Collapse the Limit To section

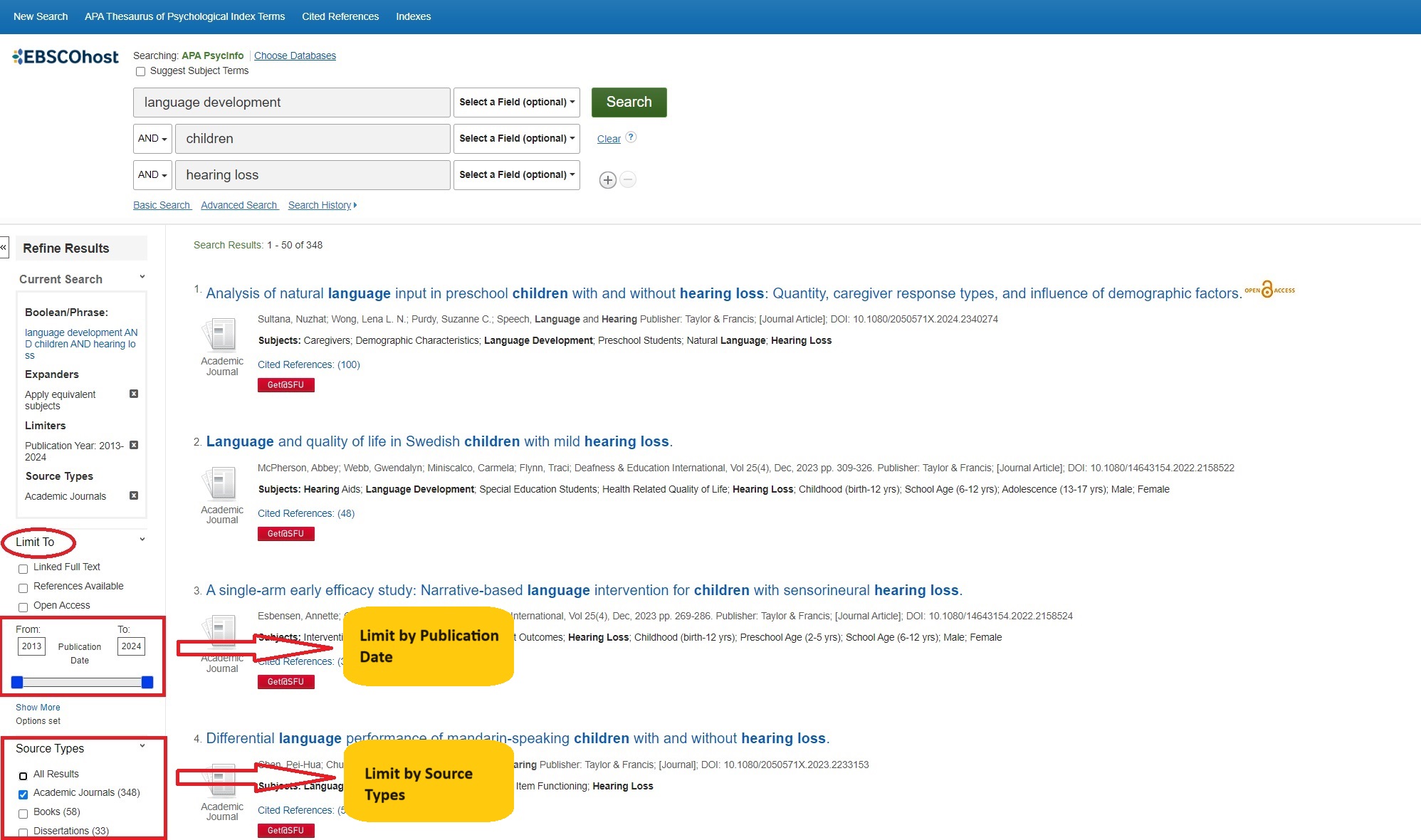tap(142, 540)
